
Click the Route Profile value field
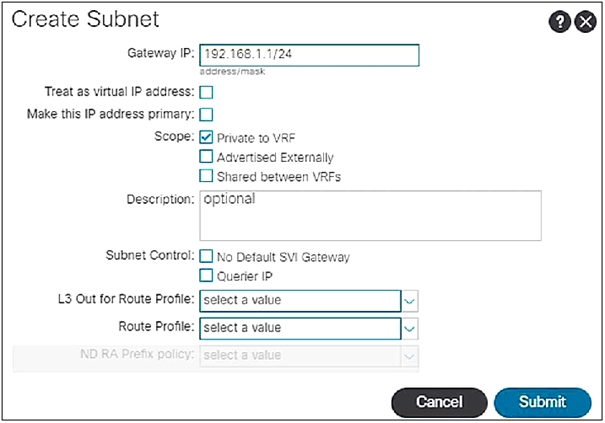299,327
